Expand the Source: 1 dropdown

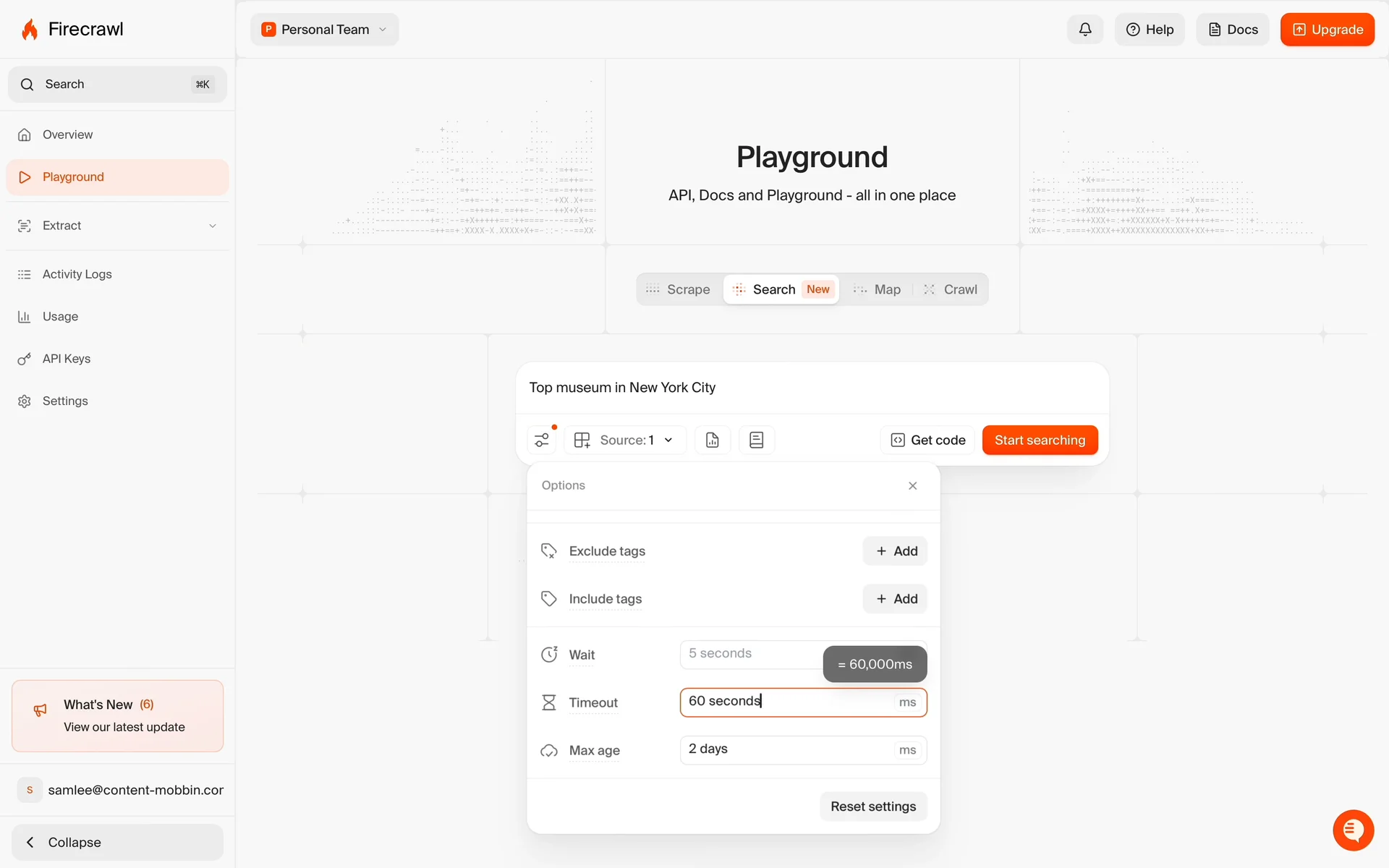tap(625, 440)
